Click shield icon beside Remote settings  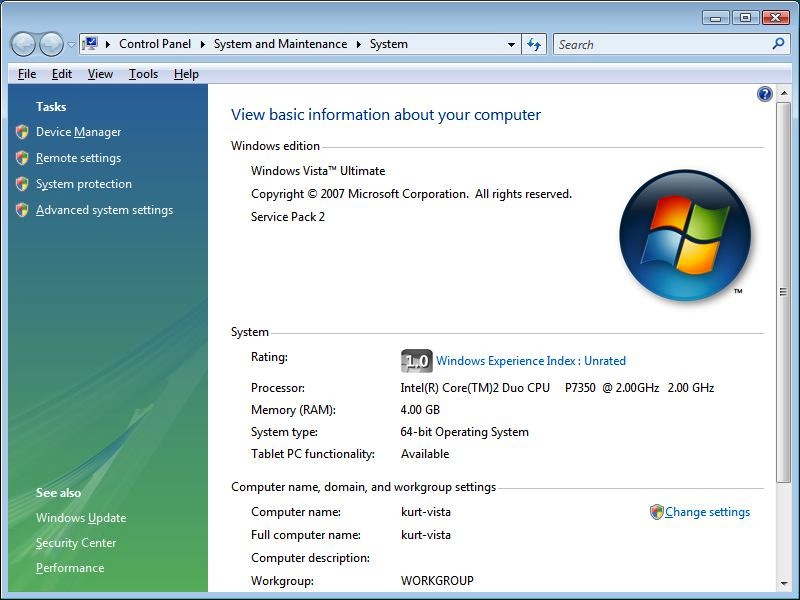22,158
